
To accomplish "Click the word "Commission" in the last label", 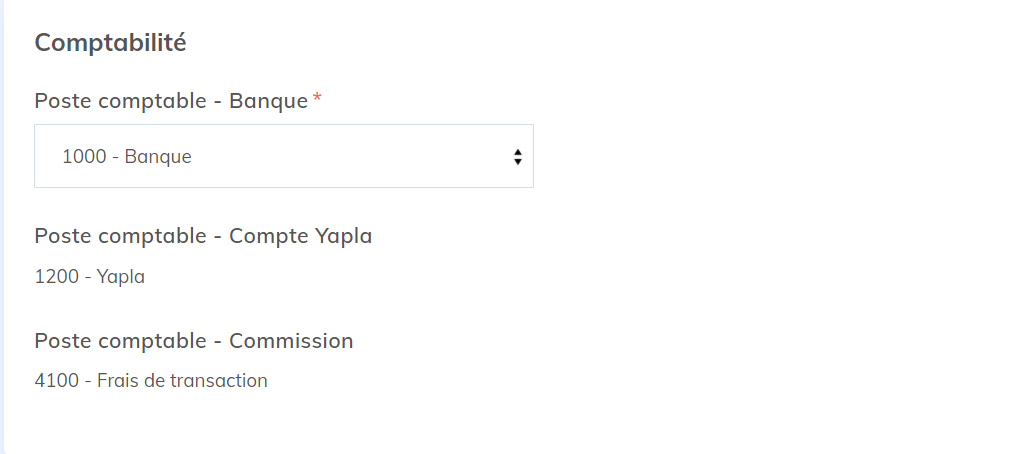I will 291,341.
